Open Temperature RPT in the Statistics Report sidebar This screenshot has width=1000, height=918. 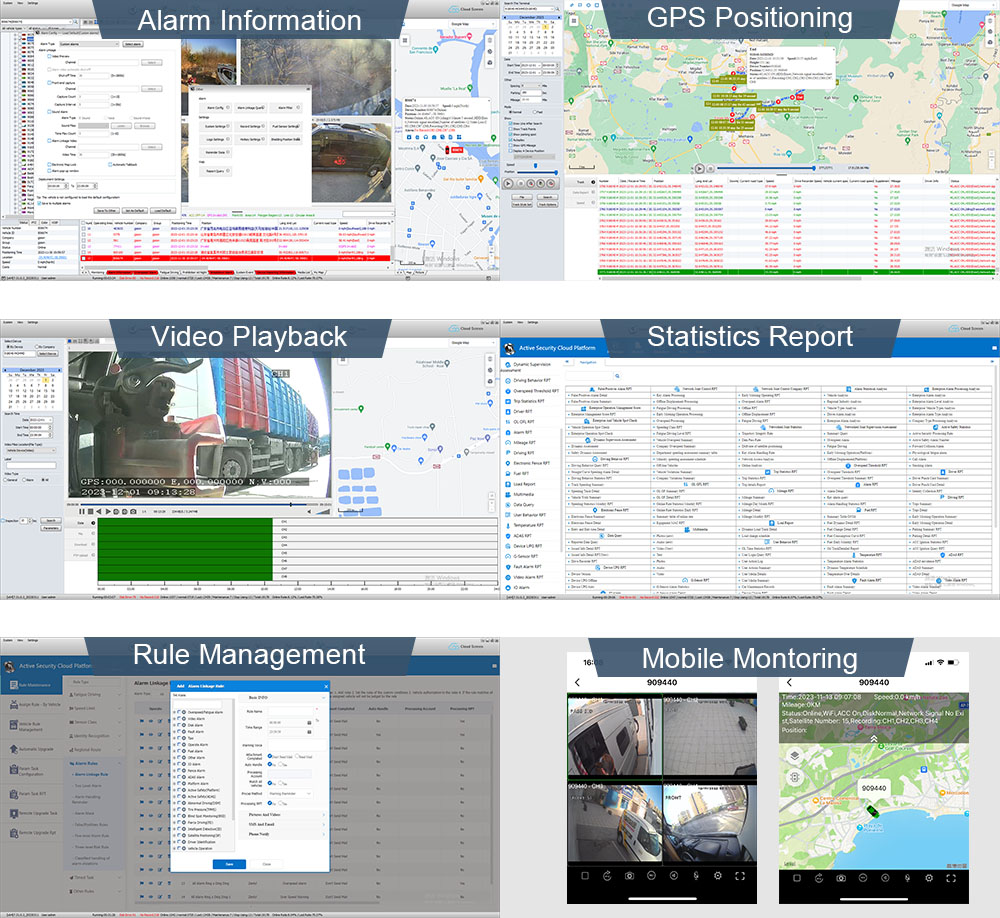click(529, 525)
